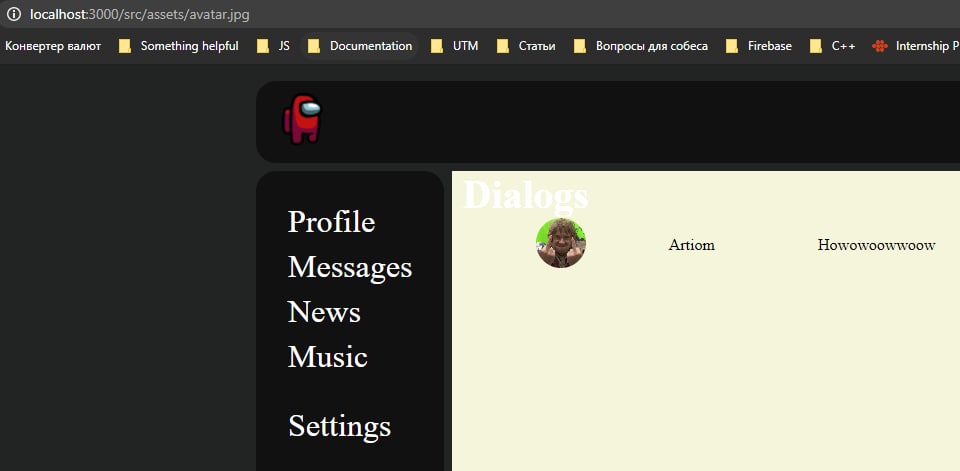
Task: Open Settings in the sidebar
Action: [x=339, y=426]
